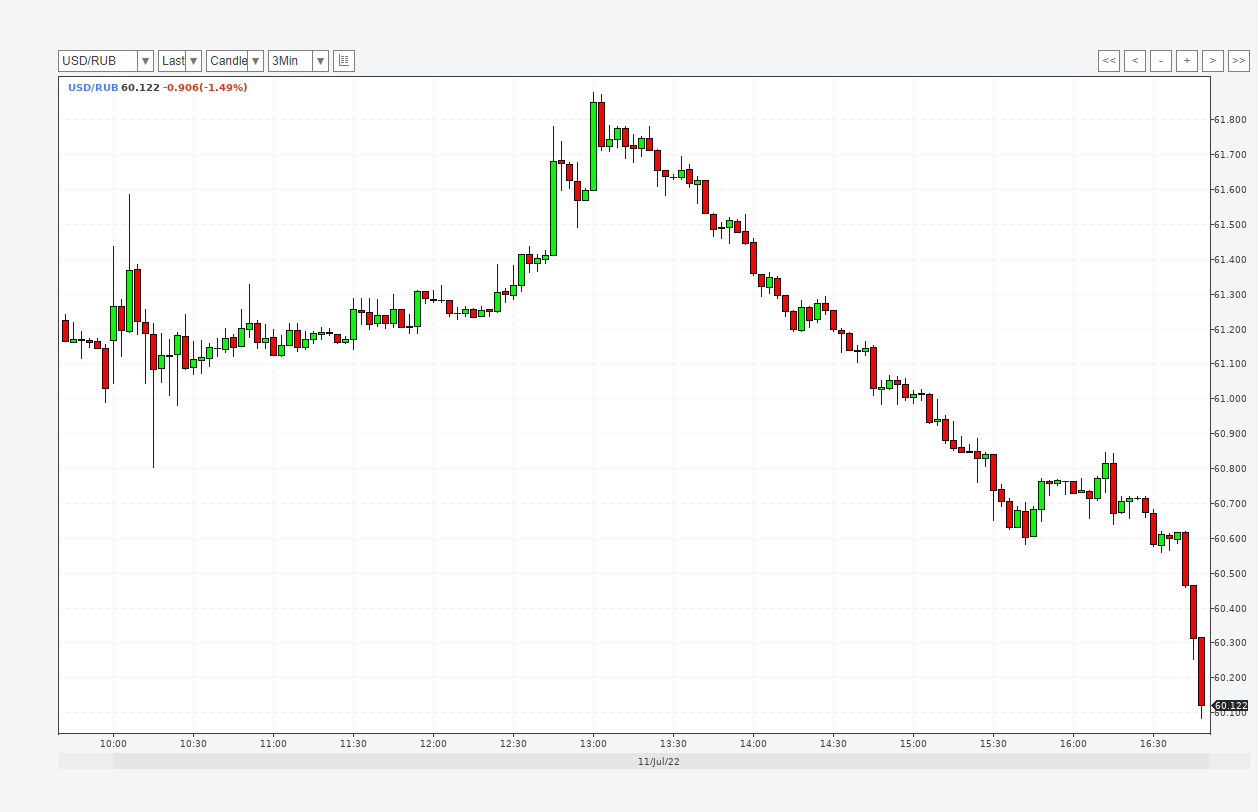Click the 13:00 time axis label

[x=593, y=743]
